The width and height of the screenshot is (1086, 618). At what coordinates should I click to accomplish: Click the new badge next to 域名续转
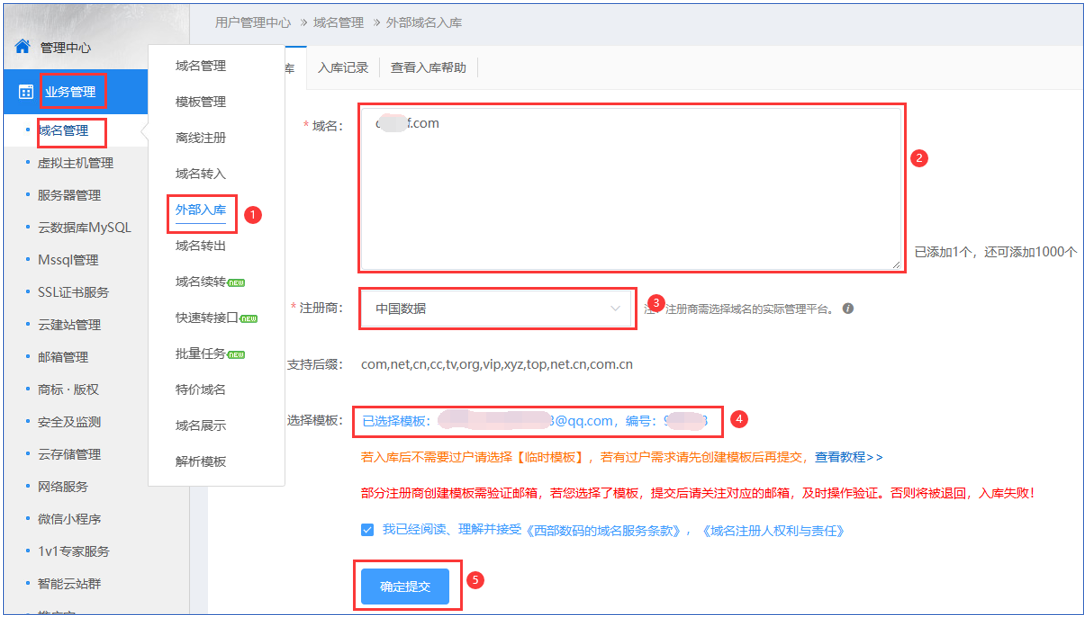[x=237, y=283]
